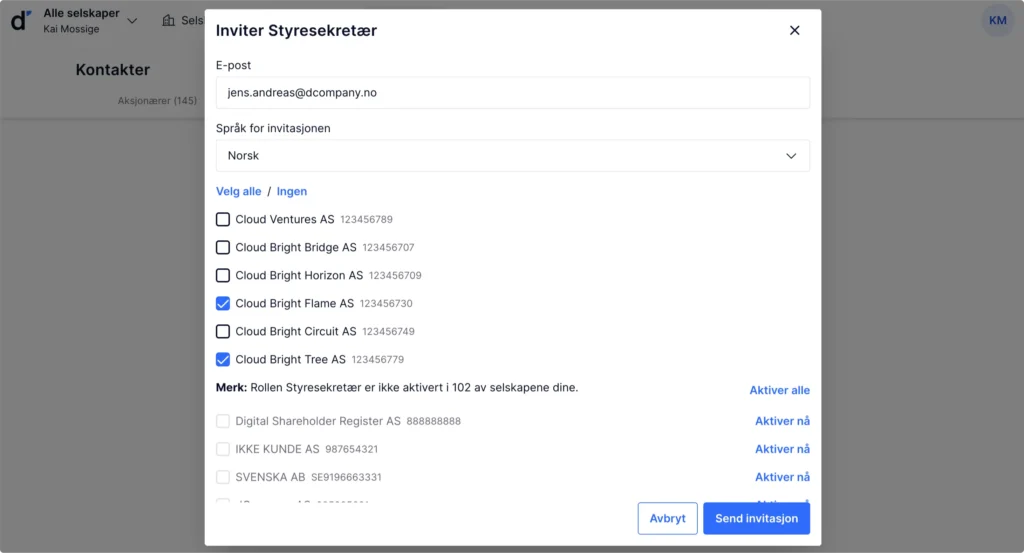Click the E-post input field
Image resolution: width=1024 pixels, height=553 pixels.
[512, 93]
